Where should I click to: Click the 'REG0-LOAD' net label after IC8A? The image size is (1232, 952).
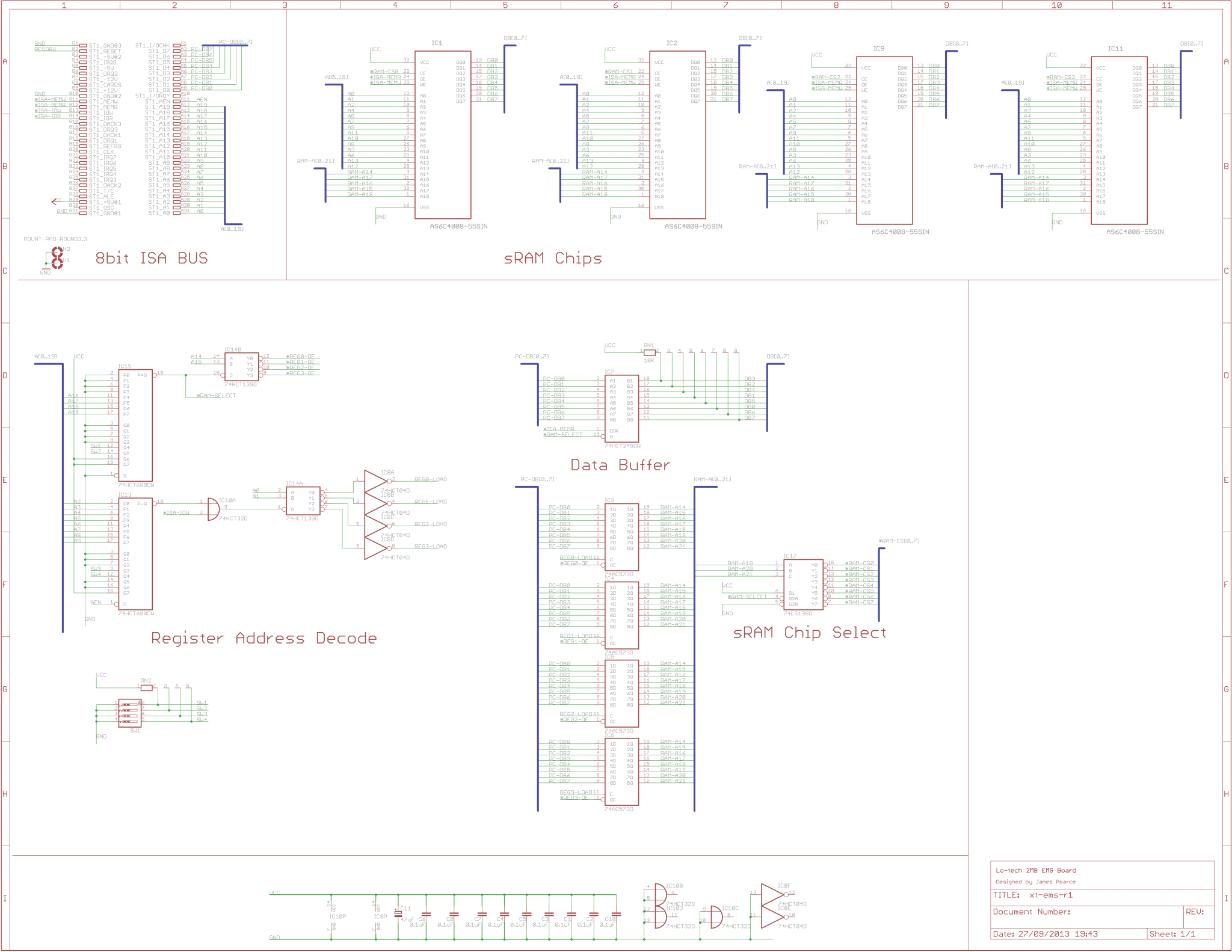431,479
